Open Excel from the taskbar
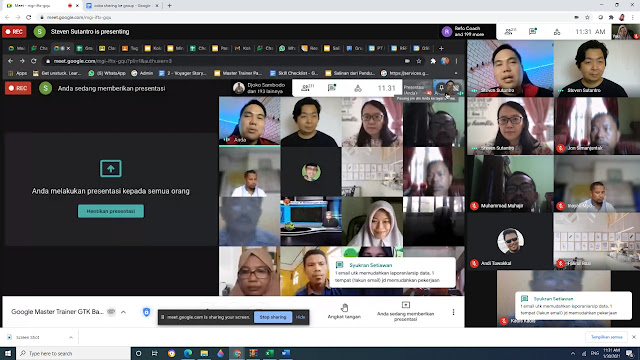 point(269,353)
